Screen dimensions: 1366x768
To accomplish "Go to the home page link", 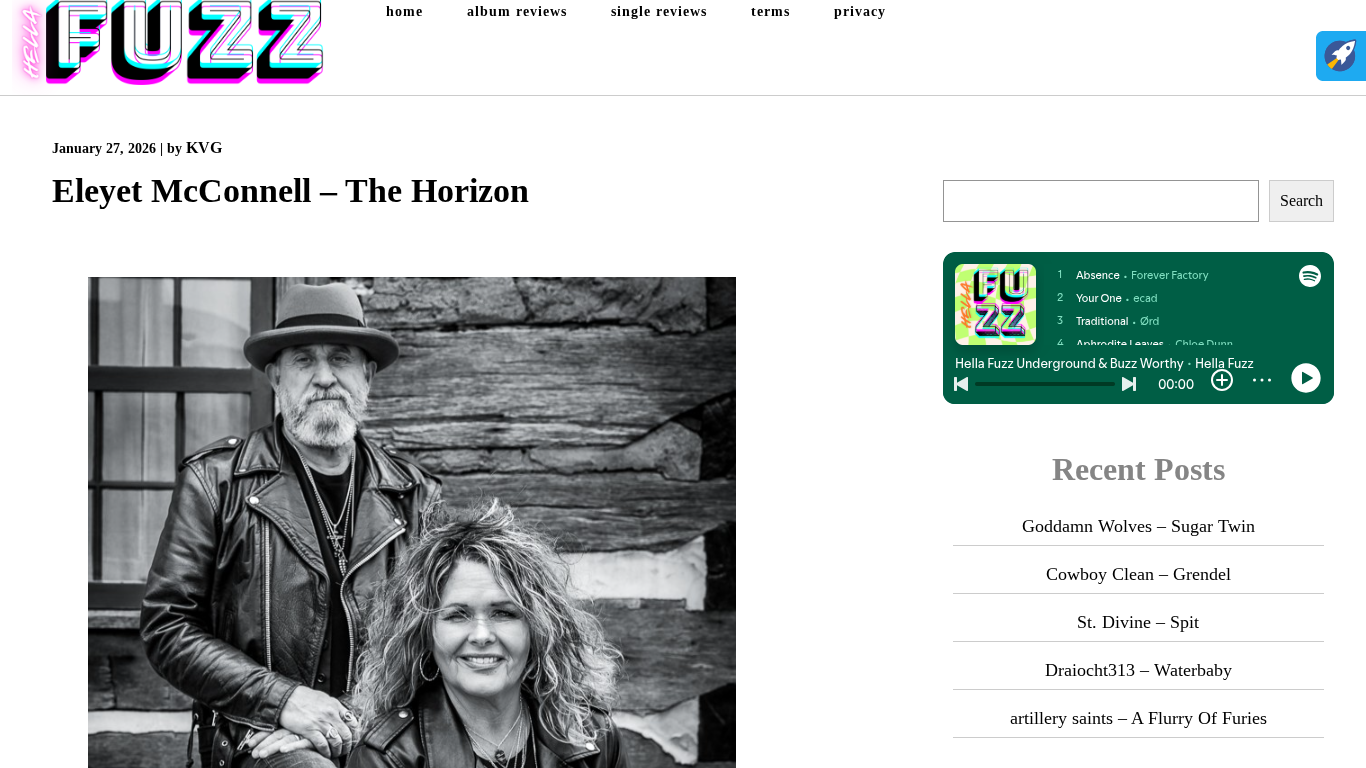I will click(x=404, y=12).
